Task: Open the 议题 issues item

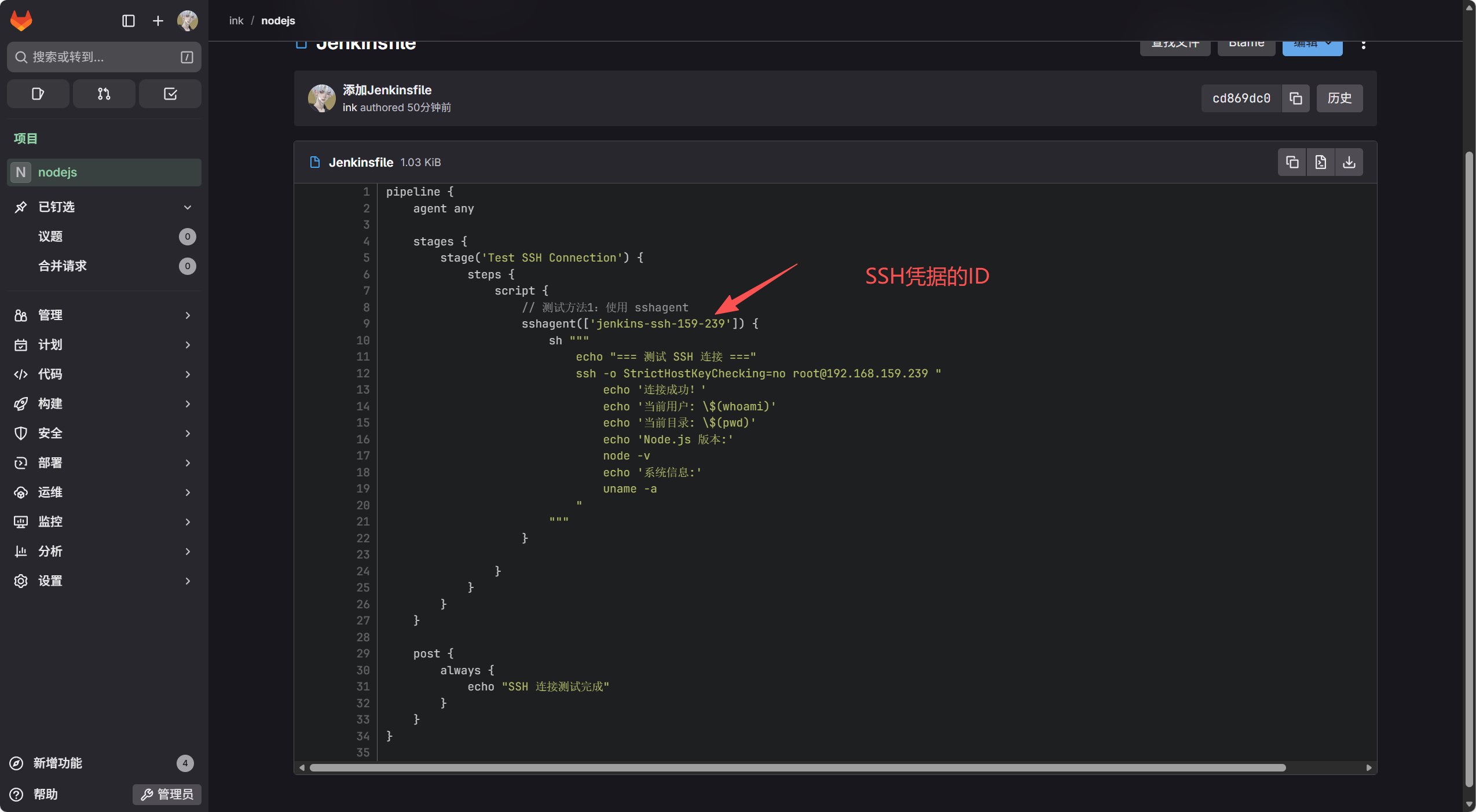Action: (x=50, y=236)
